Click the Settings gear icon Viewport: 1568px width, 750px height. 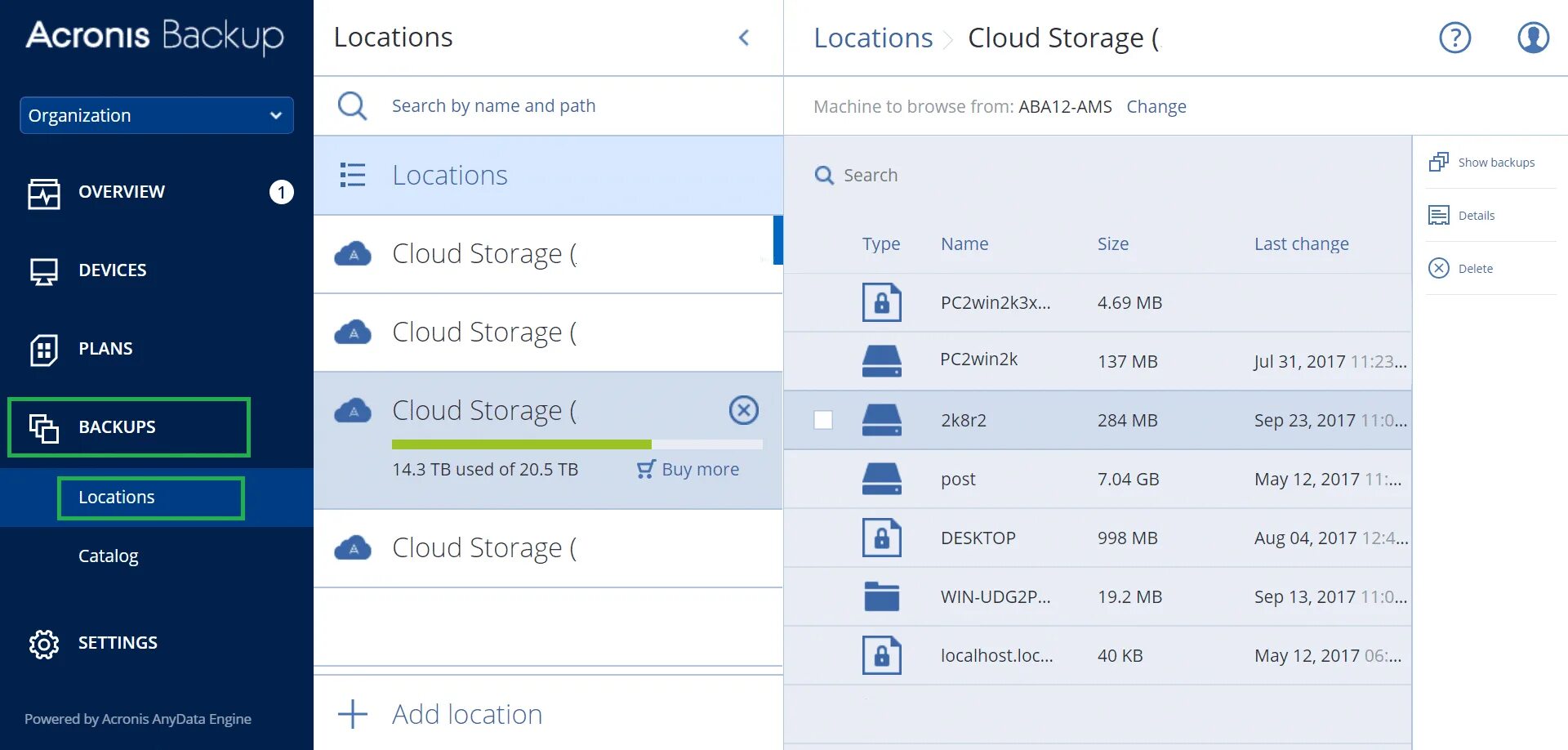tap(44, 644)
